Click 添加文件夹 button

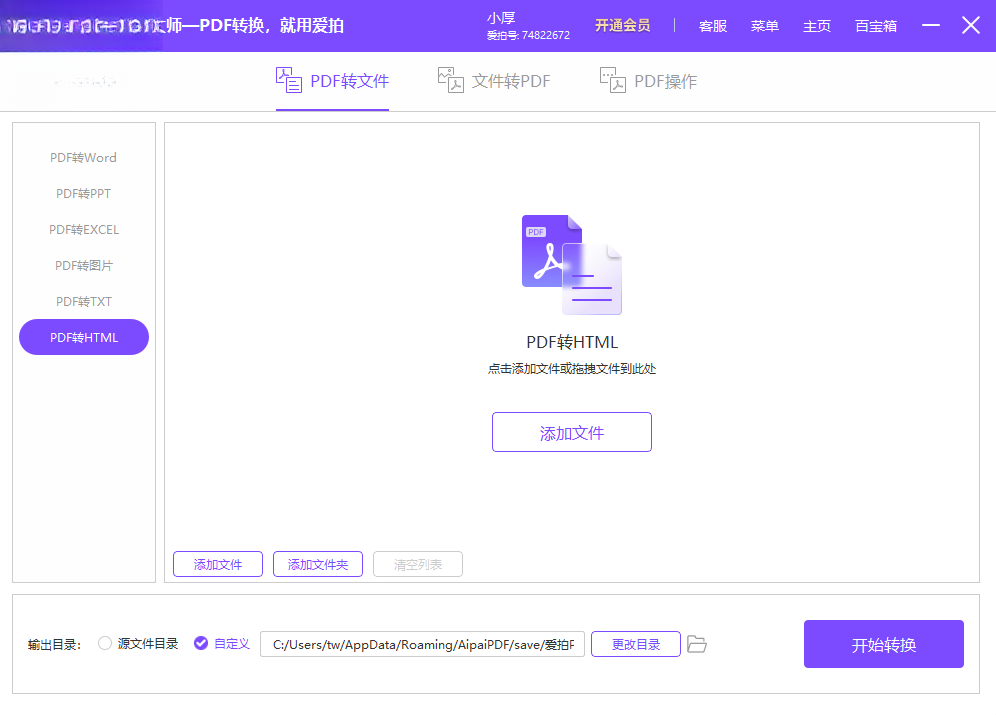point(318,564)
